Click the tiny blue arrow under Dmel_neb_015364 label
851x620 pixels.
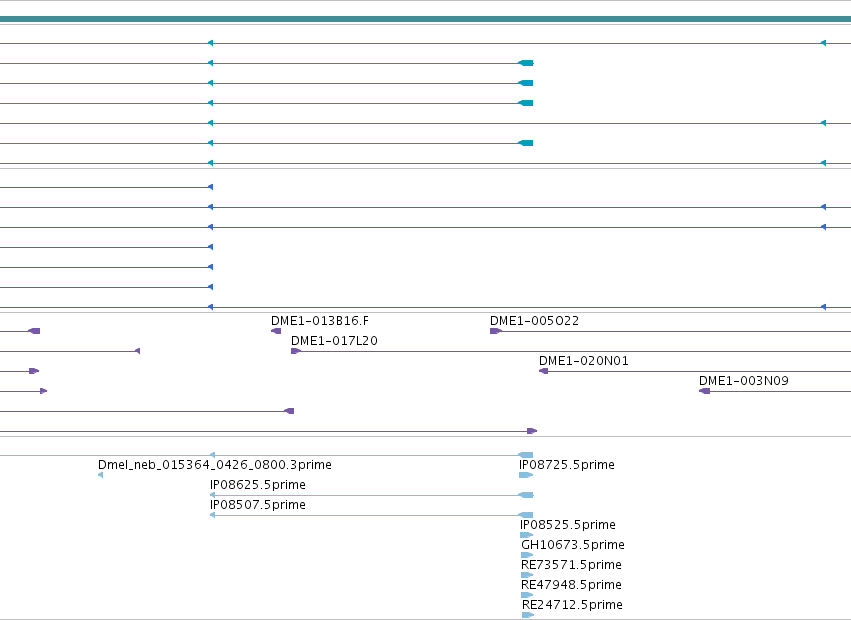tap(100, 475)
